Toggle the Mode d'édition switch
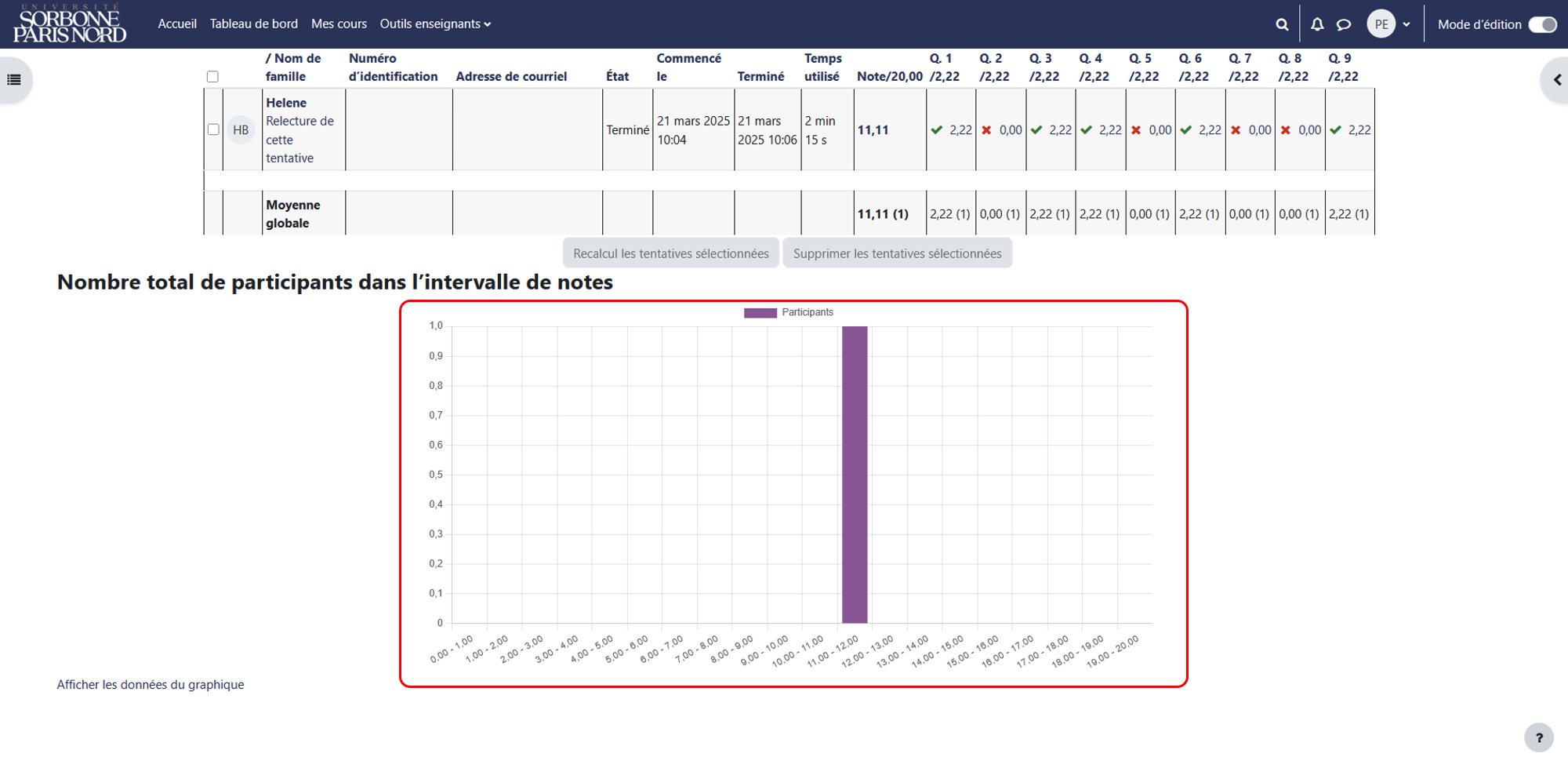Image resolution: width=1568 pixels, height=768 pixels. (x=1543, y=24)
